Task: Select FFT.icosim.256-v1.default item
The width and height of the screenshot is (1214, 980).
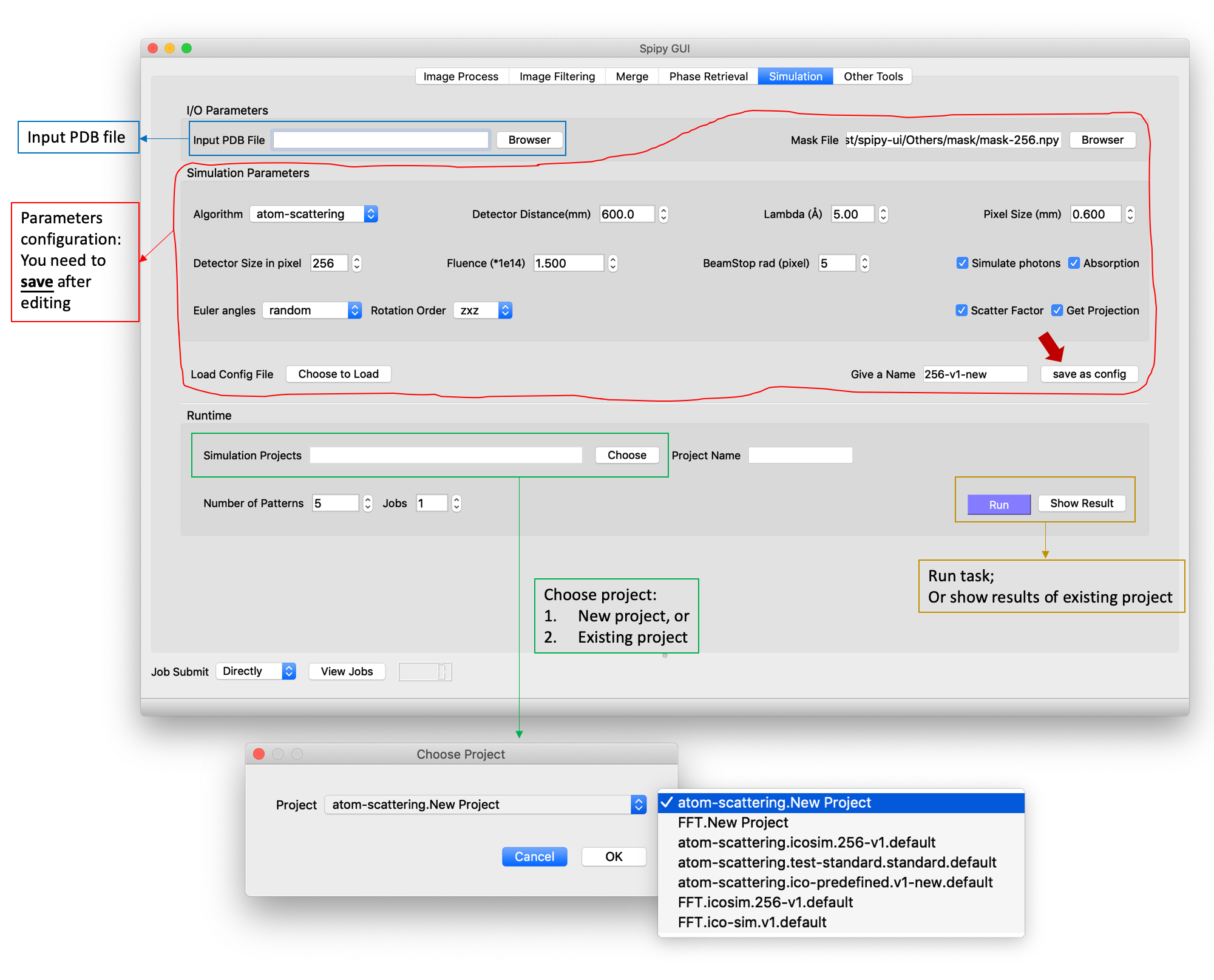Action: pyautogui.click(x=841, y=902)
